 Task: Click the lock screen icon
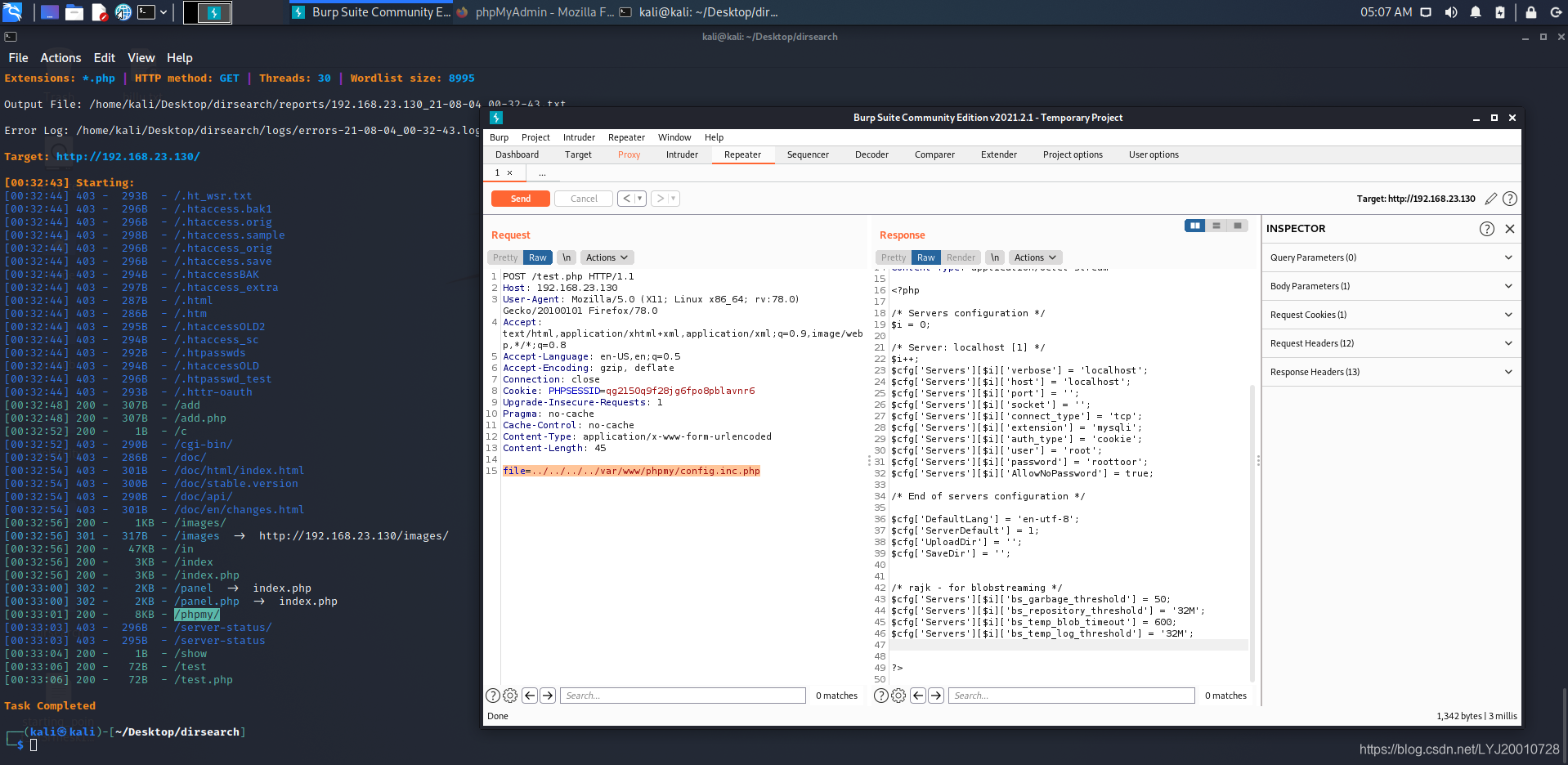1531,12
